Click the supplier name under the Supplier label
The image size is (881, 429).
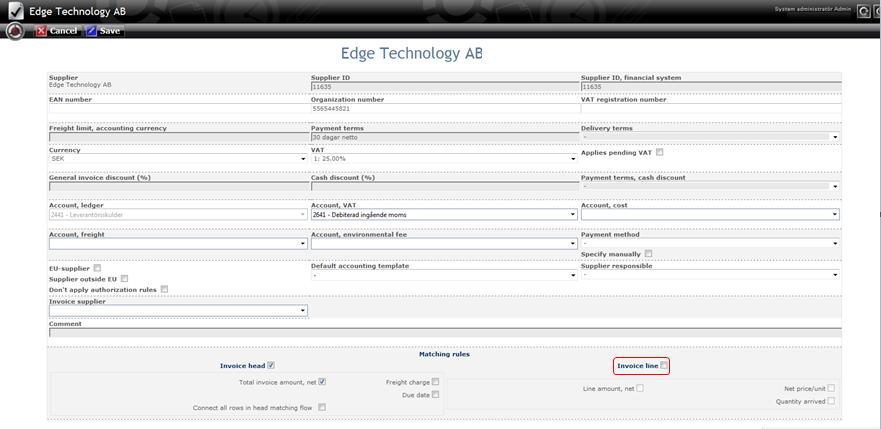tap(80, 85)
